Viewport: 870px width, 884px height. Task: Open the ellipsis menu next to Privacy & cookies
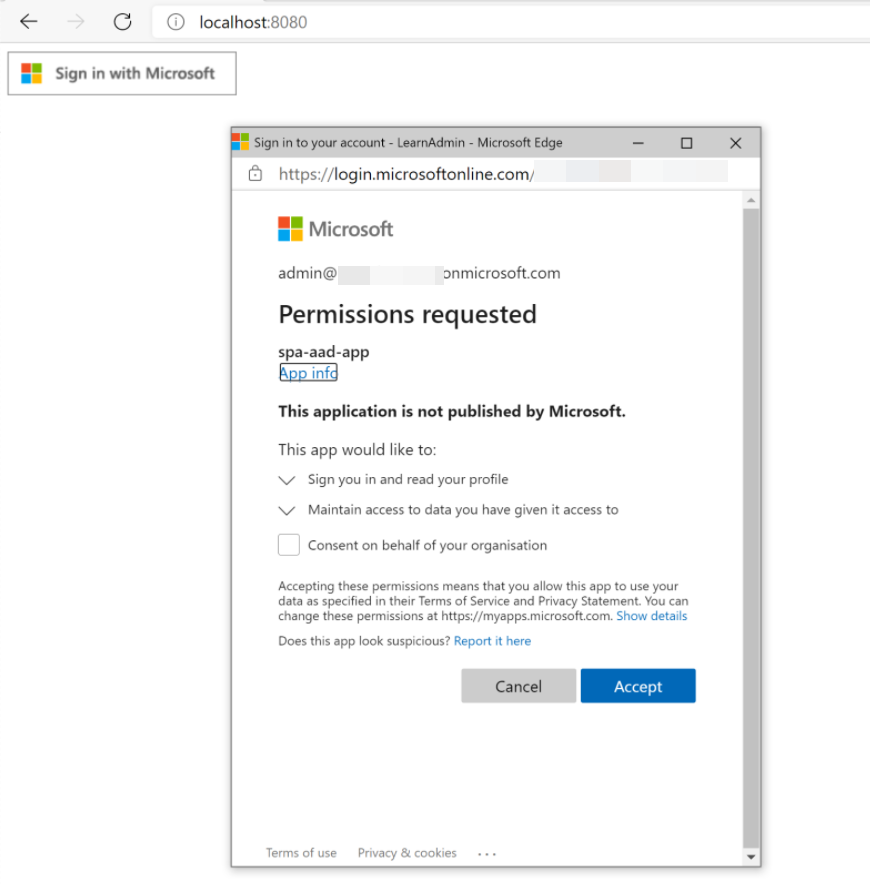pos(486,853)
